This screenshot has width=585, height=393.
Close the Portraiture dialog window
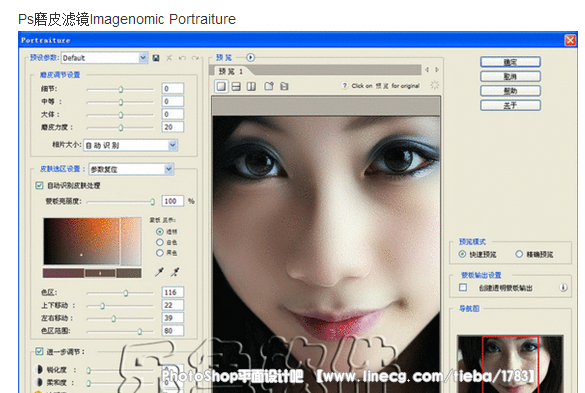click(570, 40)
